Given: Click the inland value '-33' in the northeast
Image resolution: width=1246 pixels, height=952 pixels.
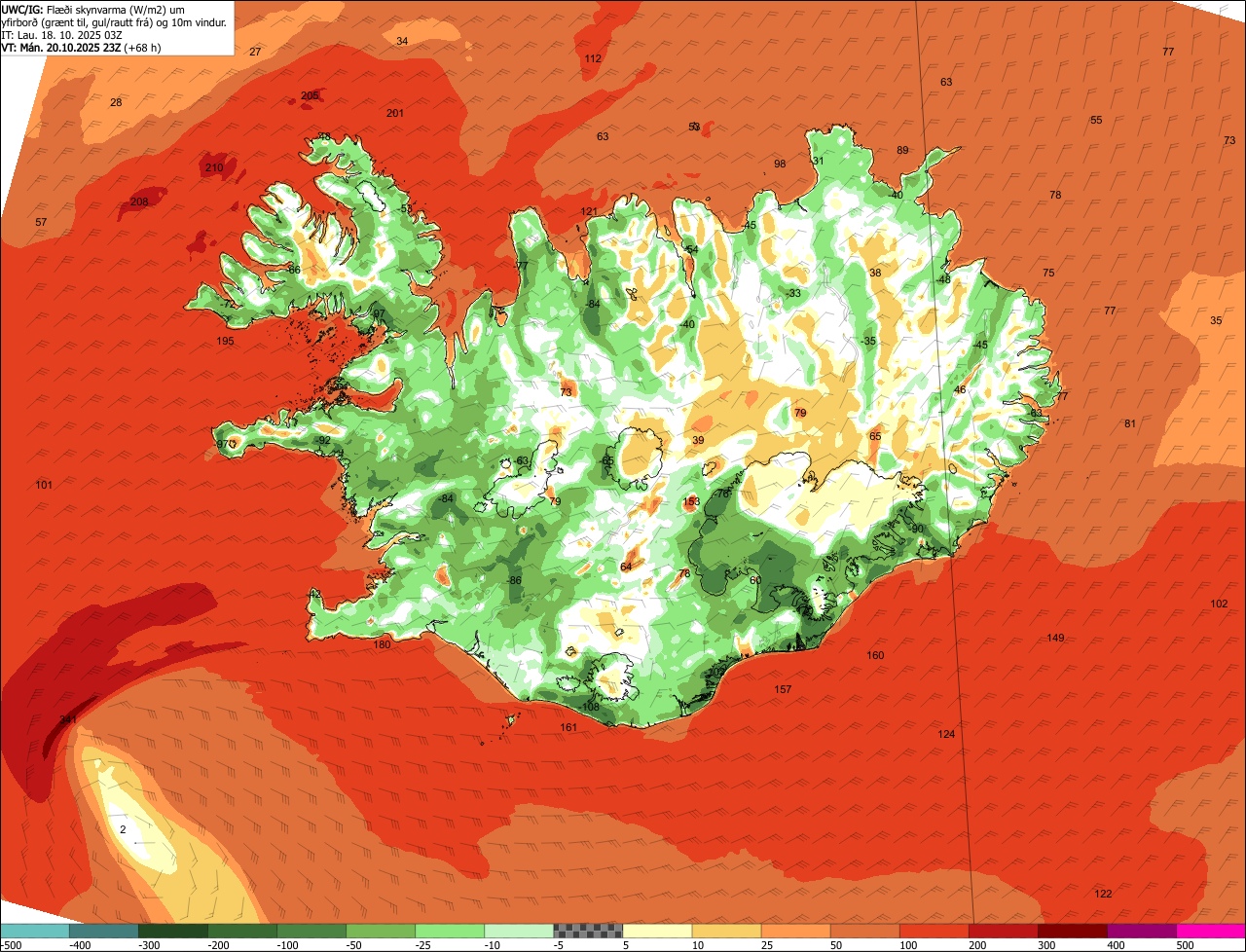Looking at the screenshot, I should click(x=793, y=293).
